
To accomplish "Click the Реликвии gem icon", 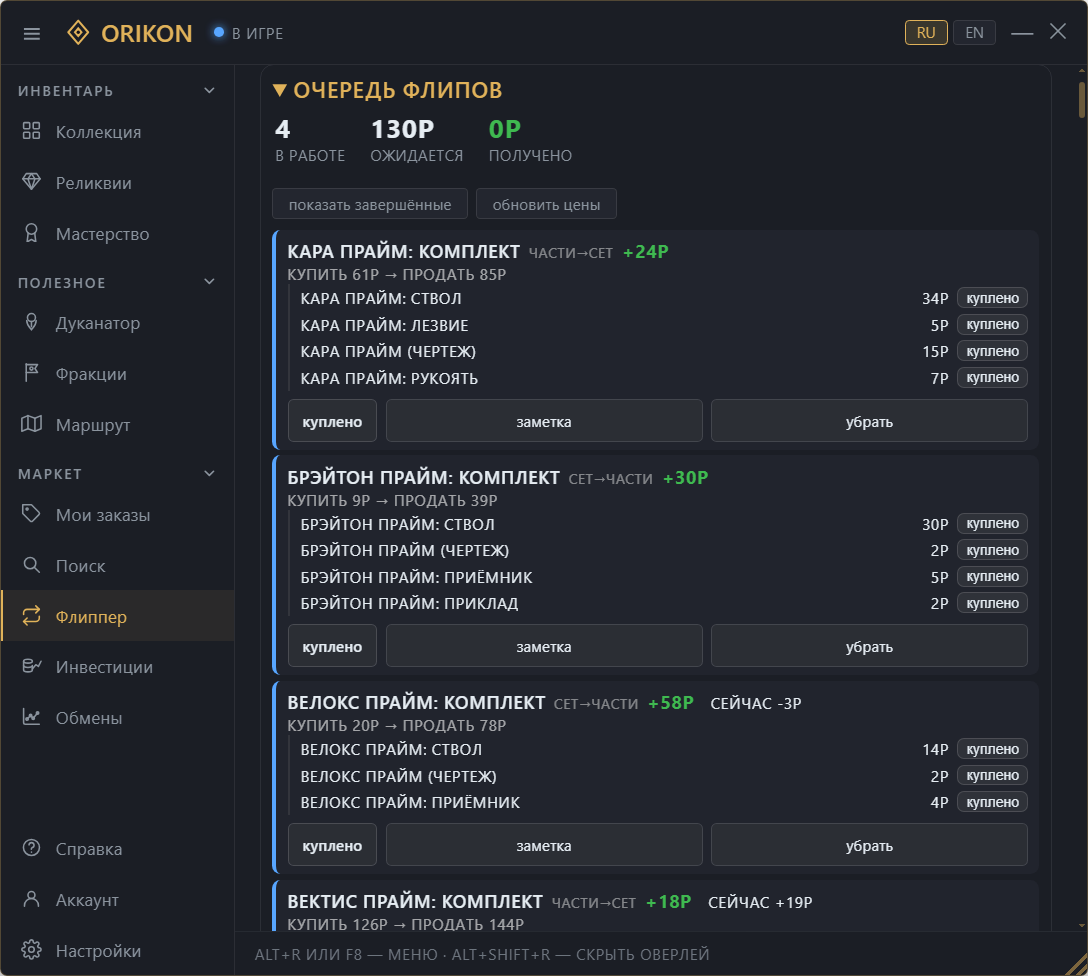I will (x=31, y=182).
